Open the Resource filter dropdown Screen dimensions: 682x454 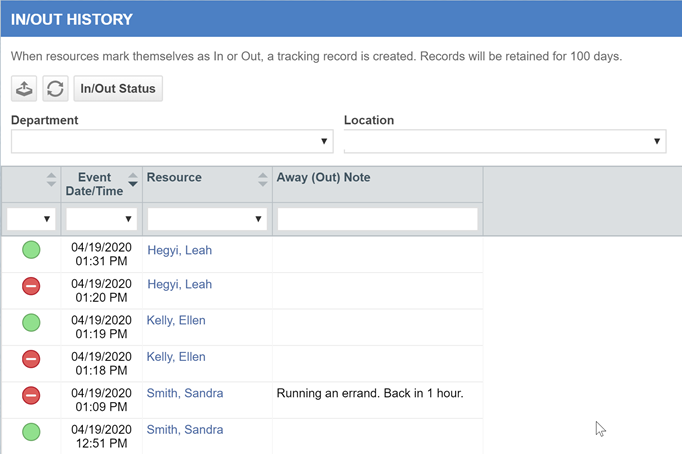[x=207, y=219]
